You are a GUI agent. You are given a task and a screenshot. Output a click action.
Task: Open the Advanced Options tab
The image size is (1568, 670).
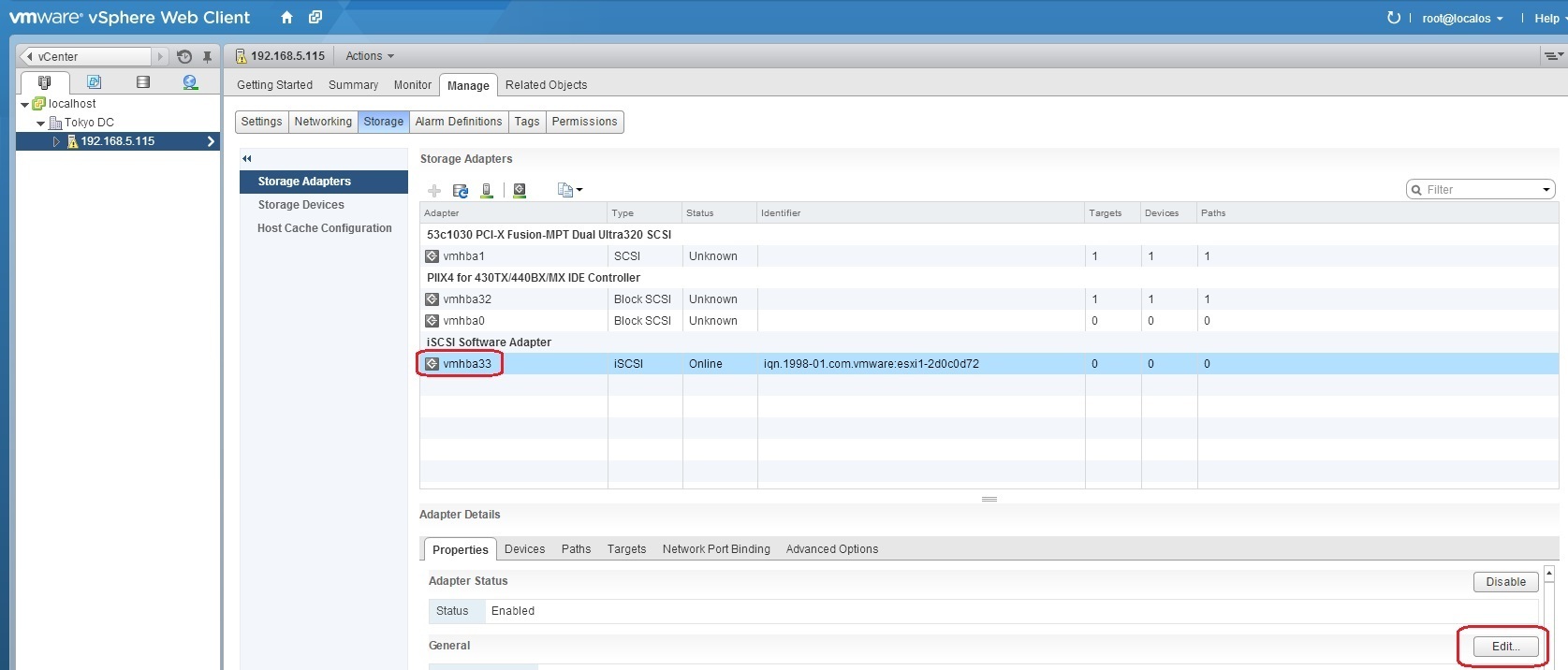(832, 549)
